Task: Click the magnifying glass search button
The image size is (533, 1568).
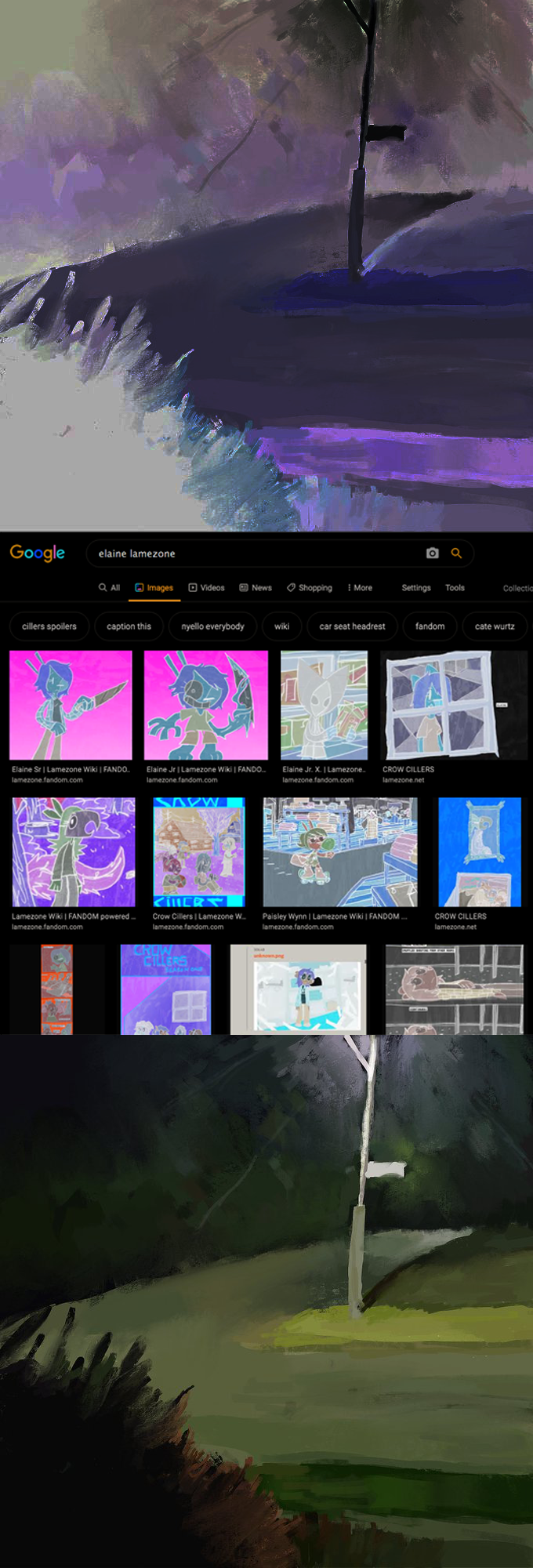Action: pyautogui.click(x=456, y=554)
